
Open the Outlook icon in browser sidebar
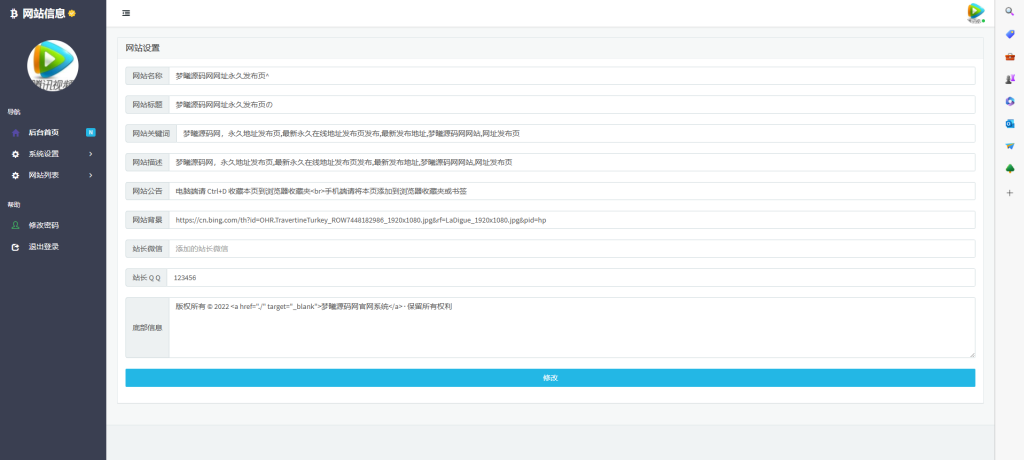pos(1009,123)
